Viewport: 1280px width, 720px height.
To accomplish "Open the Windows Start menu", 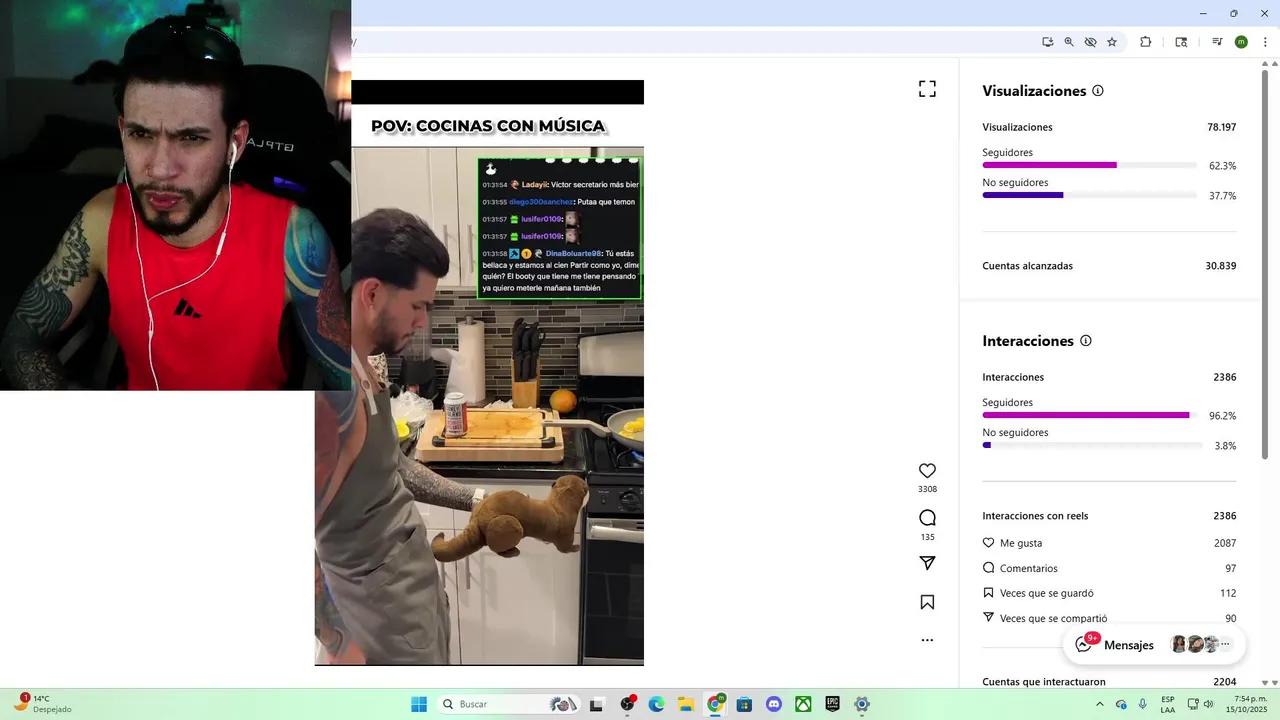I will pos(419,704).
